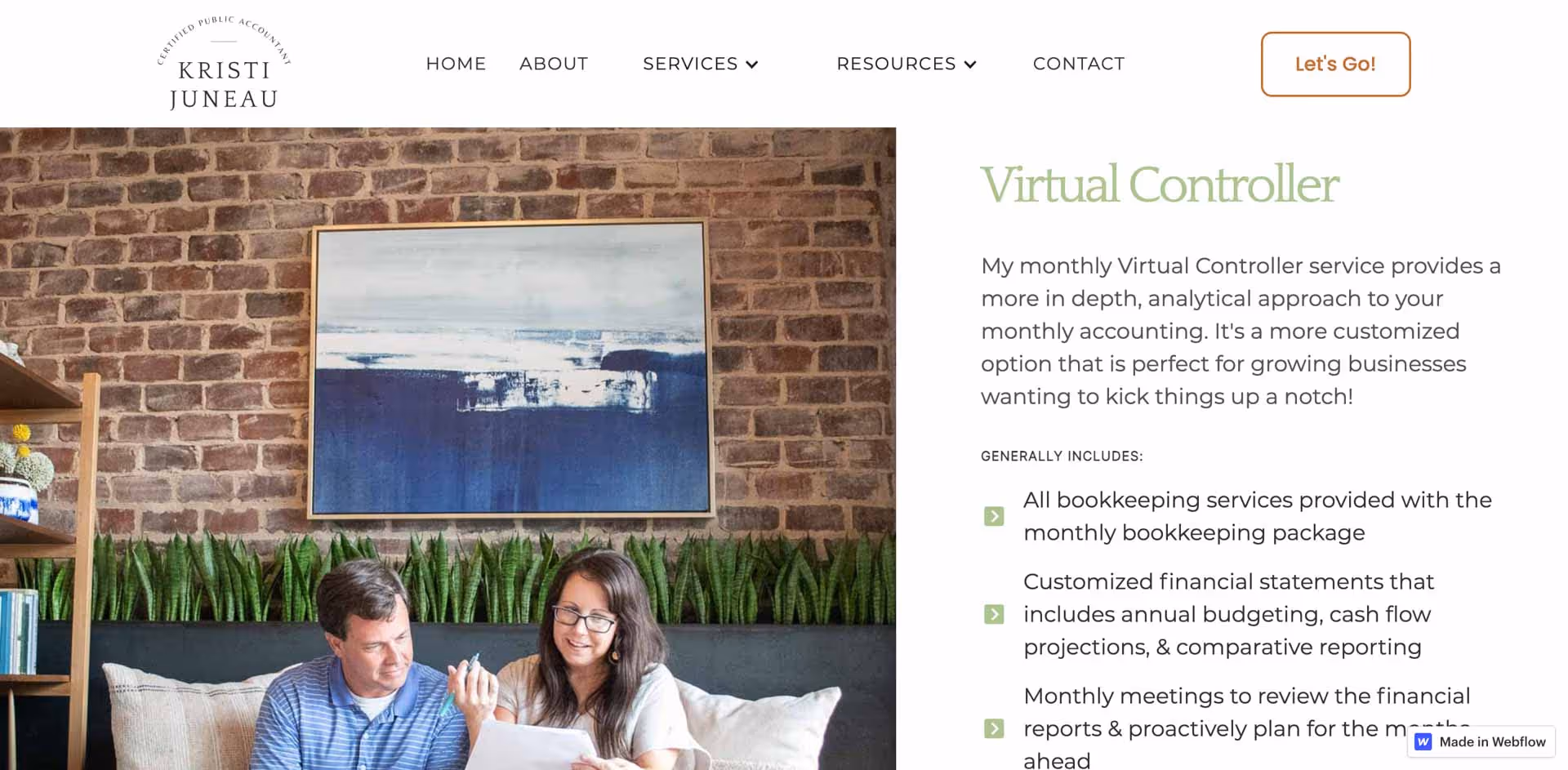Expand the Resources dropdown chevron
The width and height of the screenshot is (1568, 770).
970,65
